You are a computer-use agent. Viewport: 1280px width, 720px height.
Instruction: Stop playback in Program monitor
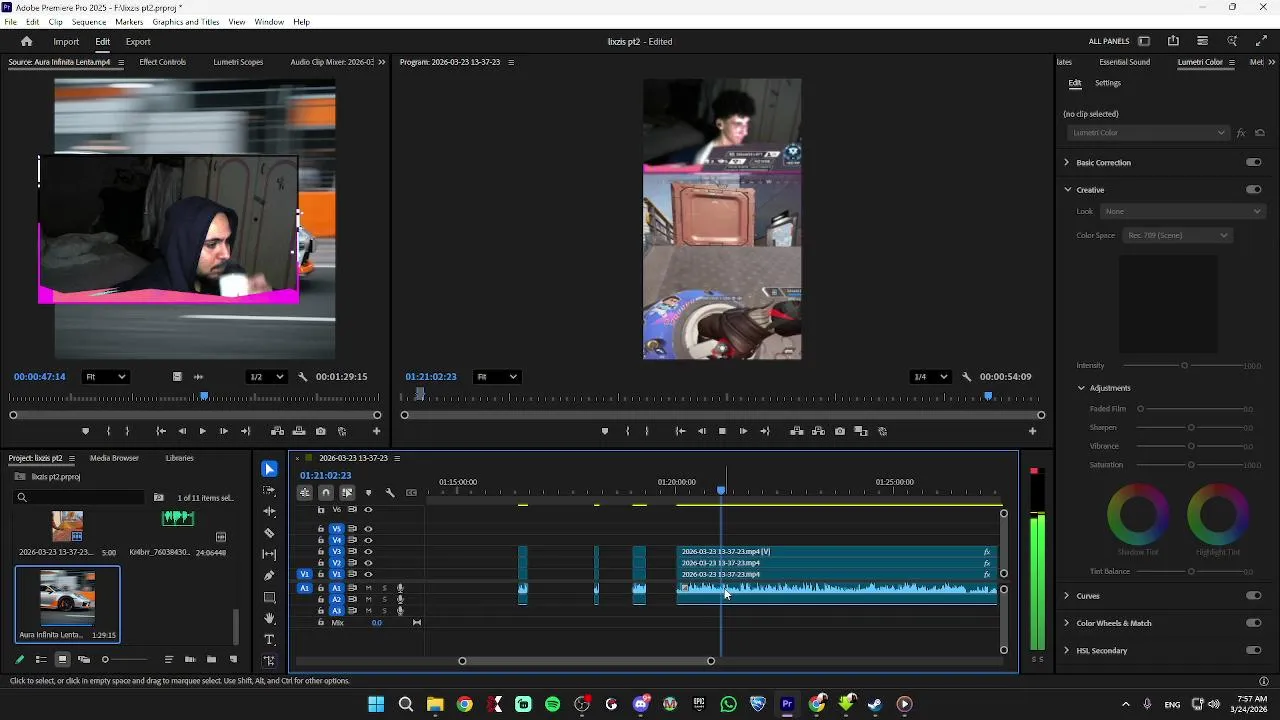coord(722,431)
